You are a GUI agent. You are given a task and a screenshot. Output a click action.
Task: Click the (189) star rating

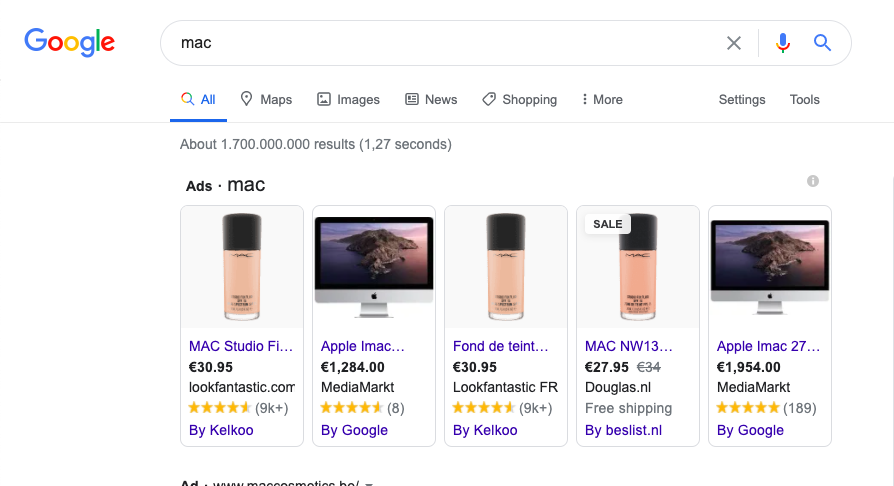click(766, 408)
